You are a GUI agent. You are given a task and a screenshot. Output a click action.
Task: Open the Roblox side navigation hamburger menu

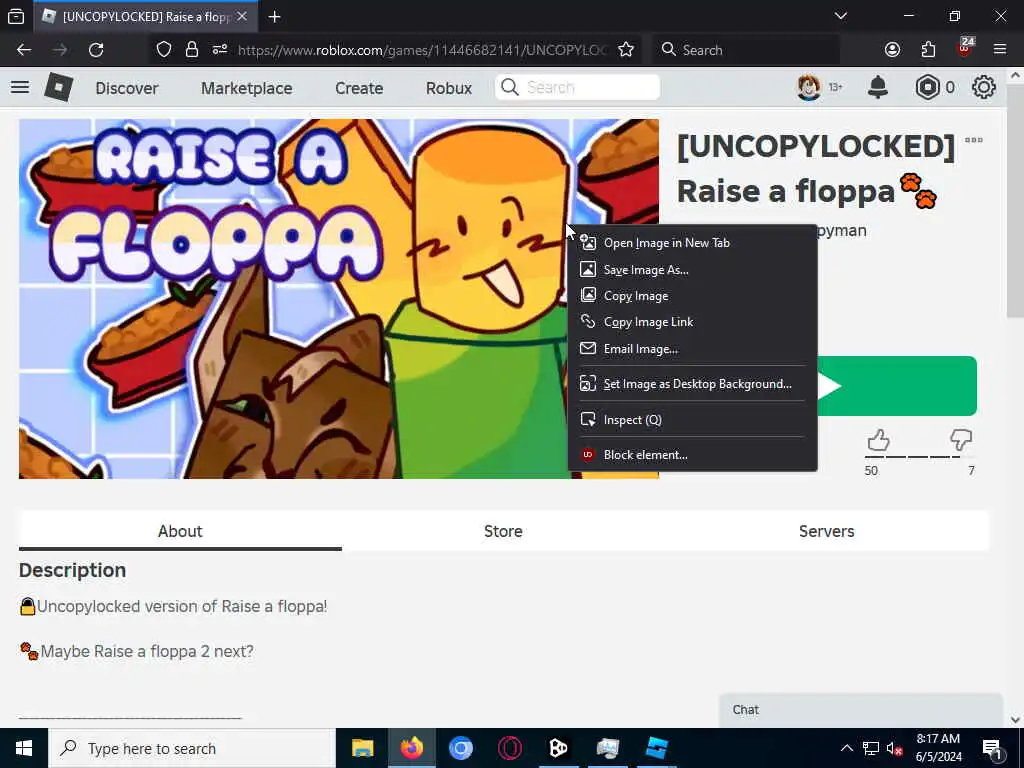click(20, 87)
